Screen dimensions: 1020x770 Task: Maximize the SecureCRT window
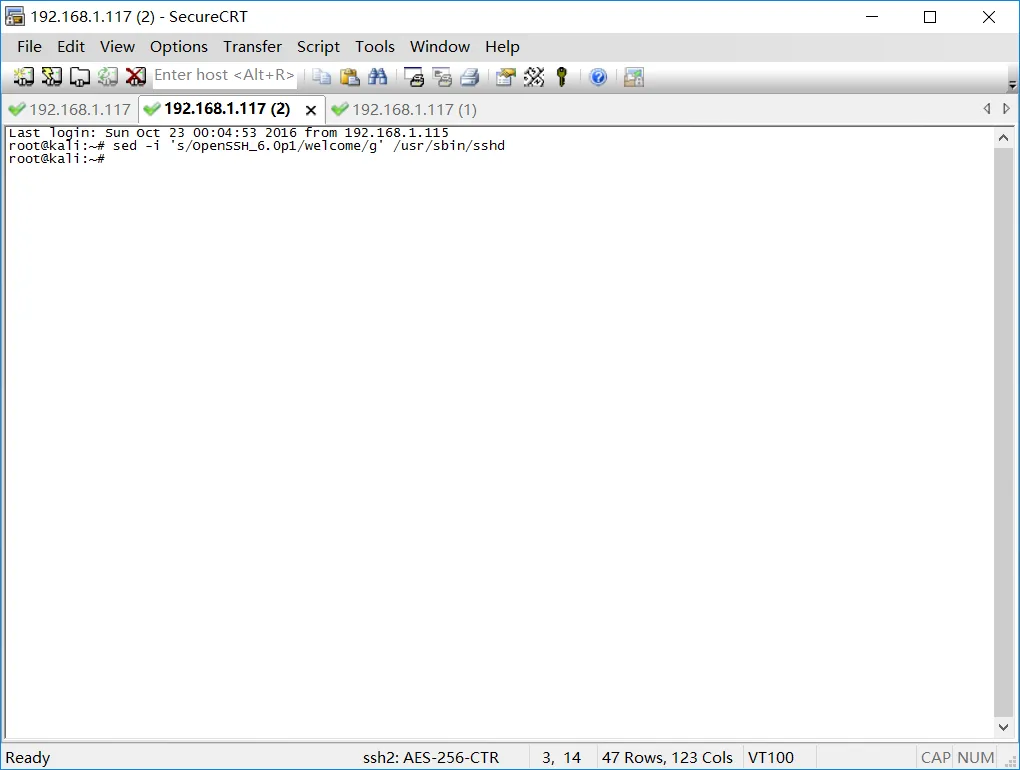pyautogui.click(x=930, y=17)
